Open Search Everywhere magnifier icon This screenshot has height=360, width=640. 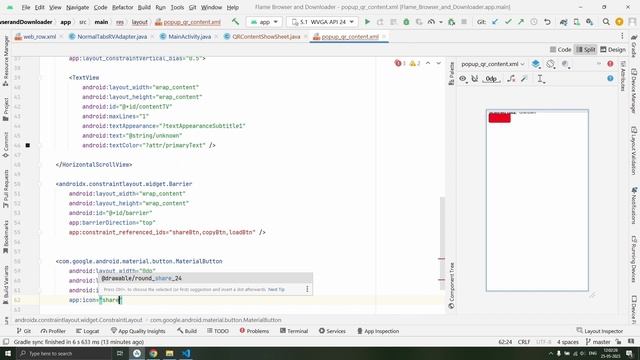[x=606, y=22]
